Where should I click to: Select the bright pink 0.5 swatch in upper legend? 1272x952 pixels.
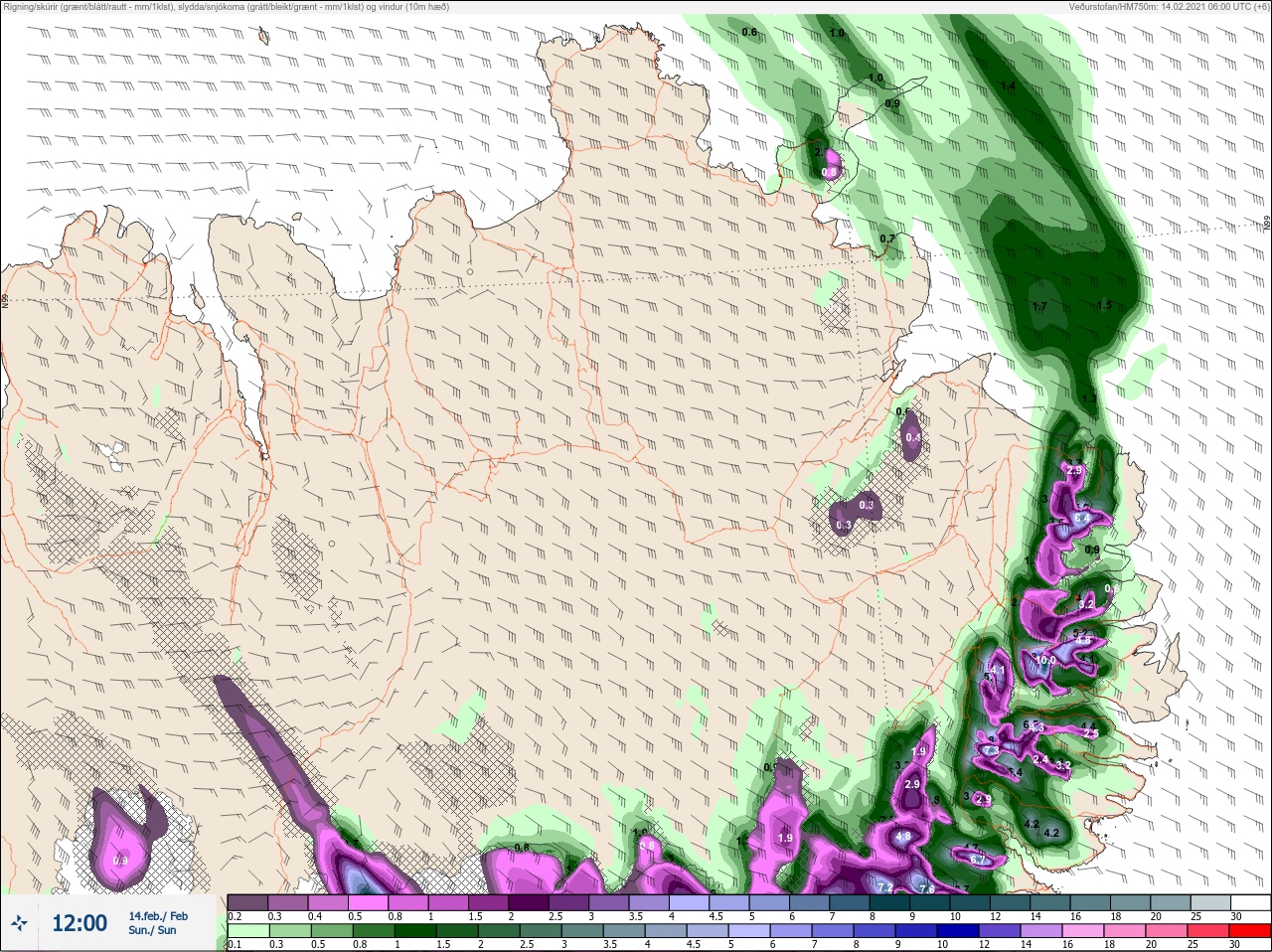coord(369,902)
